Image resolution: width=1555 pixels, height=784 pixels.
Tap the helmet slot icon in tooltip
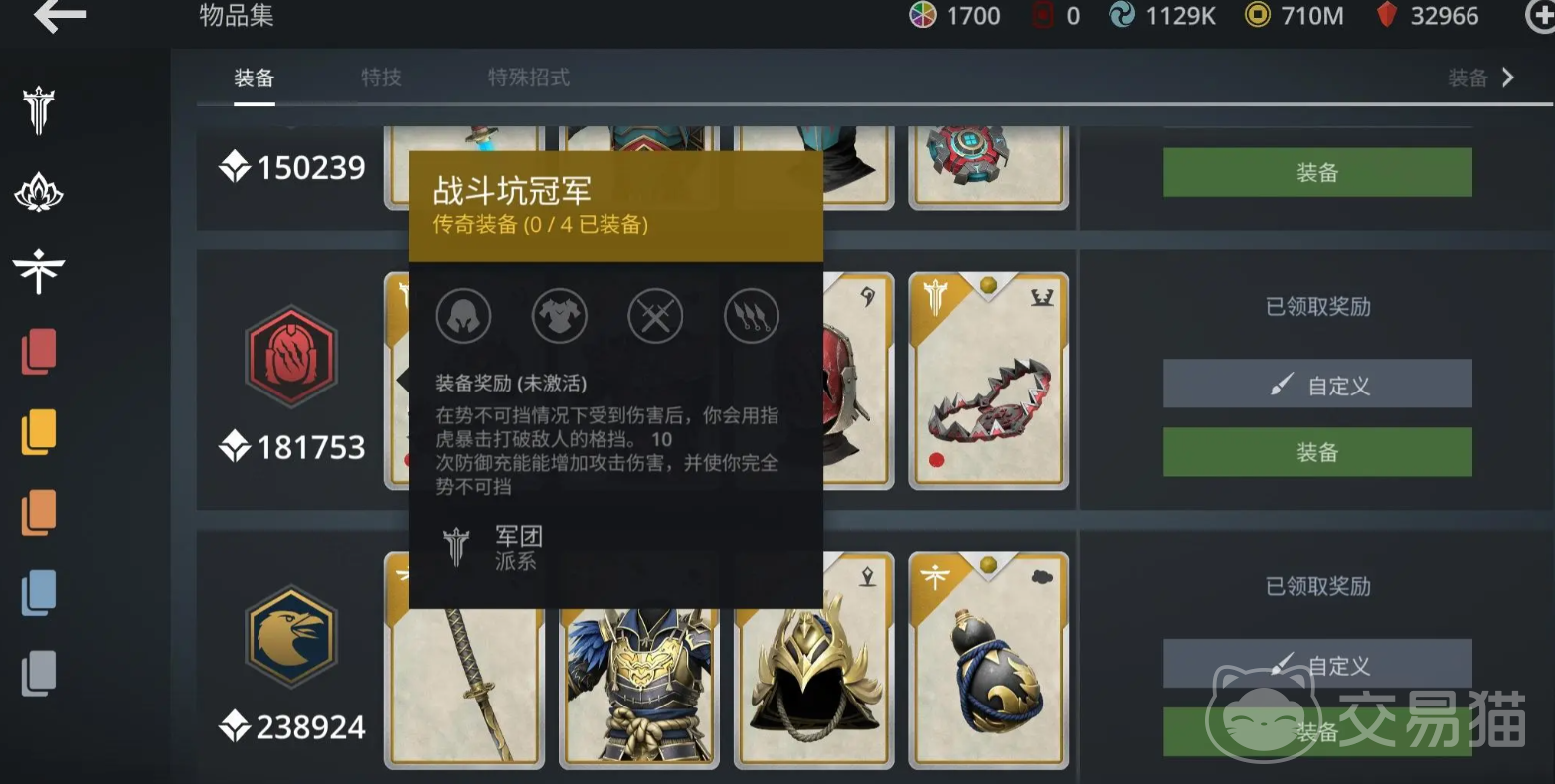coord(463,317)
